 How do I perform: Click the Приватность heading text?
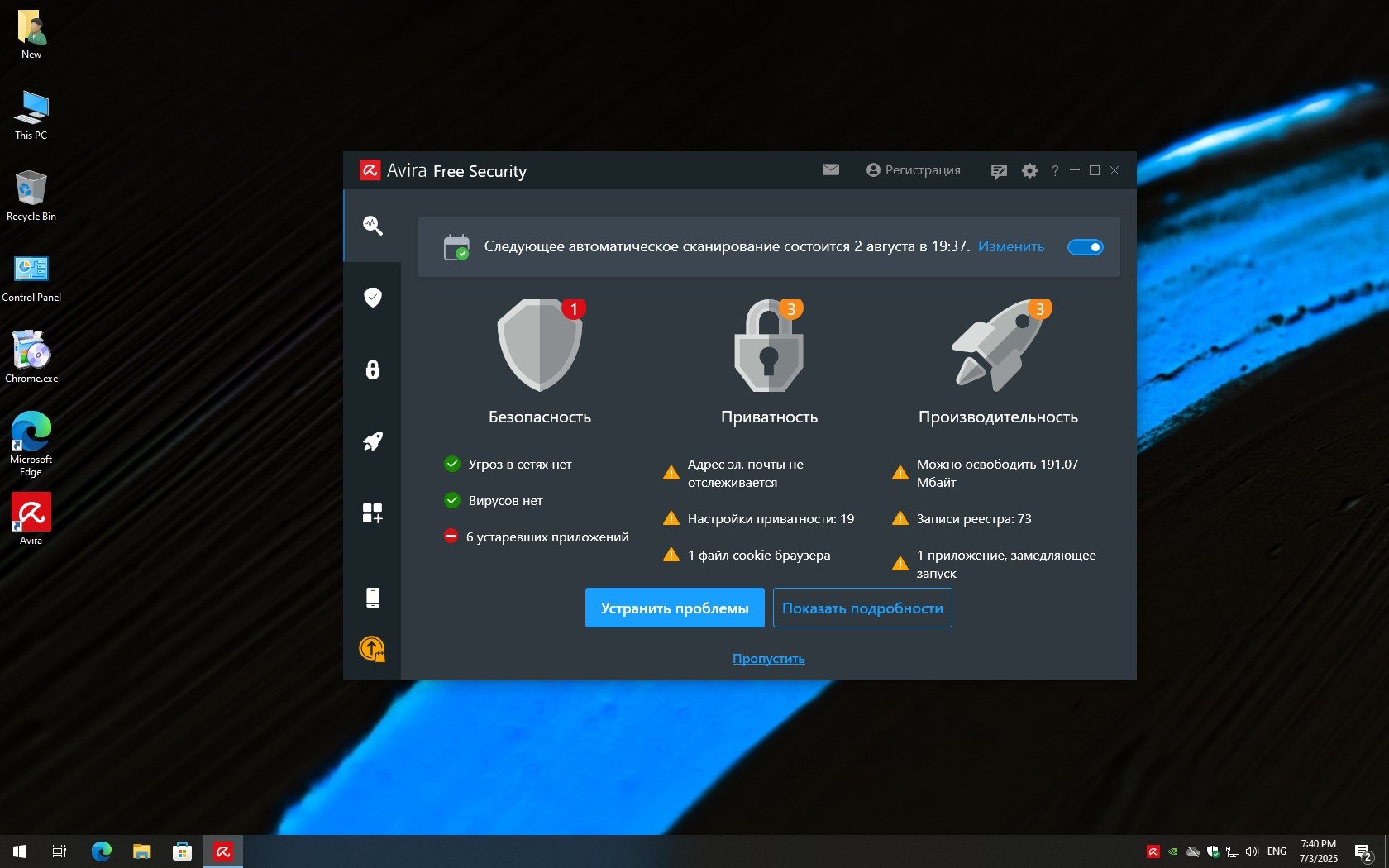coord(769,417)
